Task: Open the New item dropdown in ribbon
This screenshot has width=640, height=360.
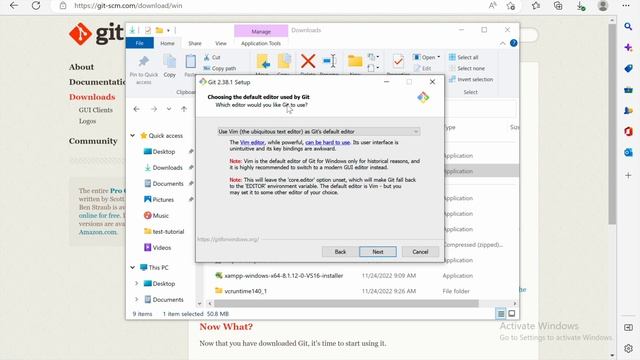Action: [373, 57]
